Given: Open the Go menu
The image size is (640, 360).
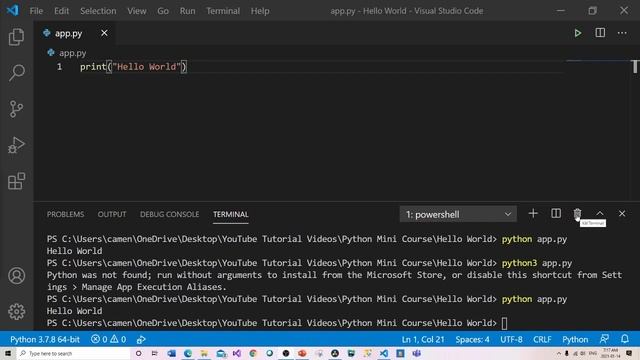Looking at the screenshot, I should pos(163,11).
